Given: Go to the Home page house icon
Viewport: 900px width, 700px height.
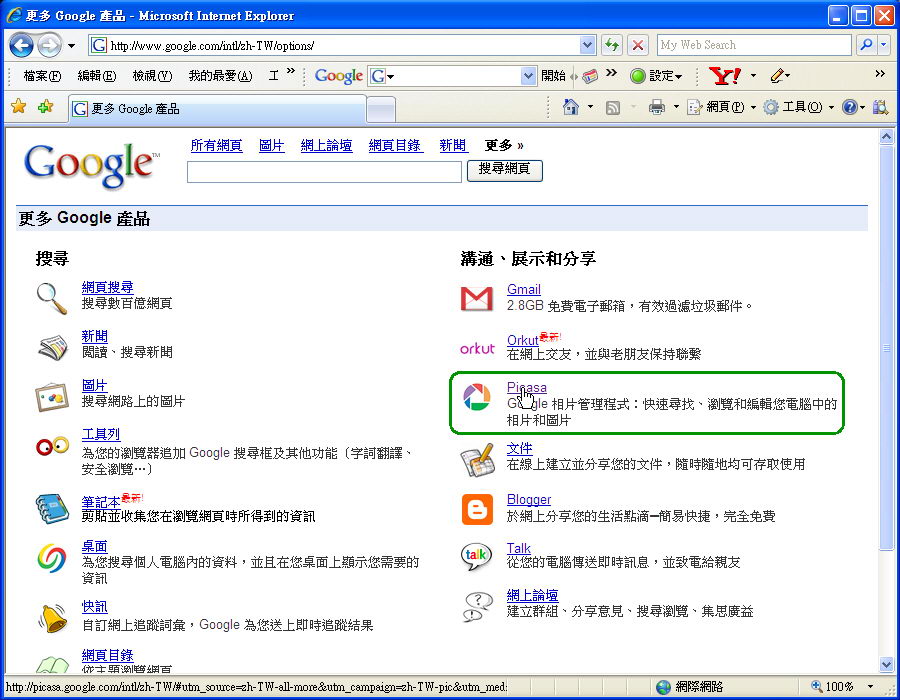Looking at the screenshot, I should tap(571, 107).
